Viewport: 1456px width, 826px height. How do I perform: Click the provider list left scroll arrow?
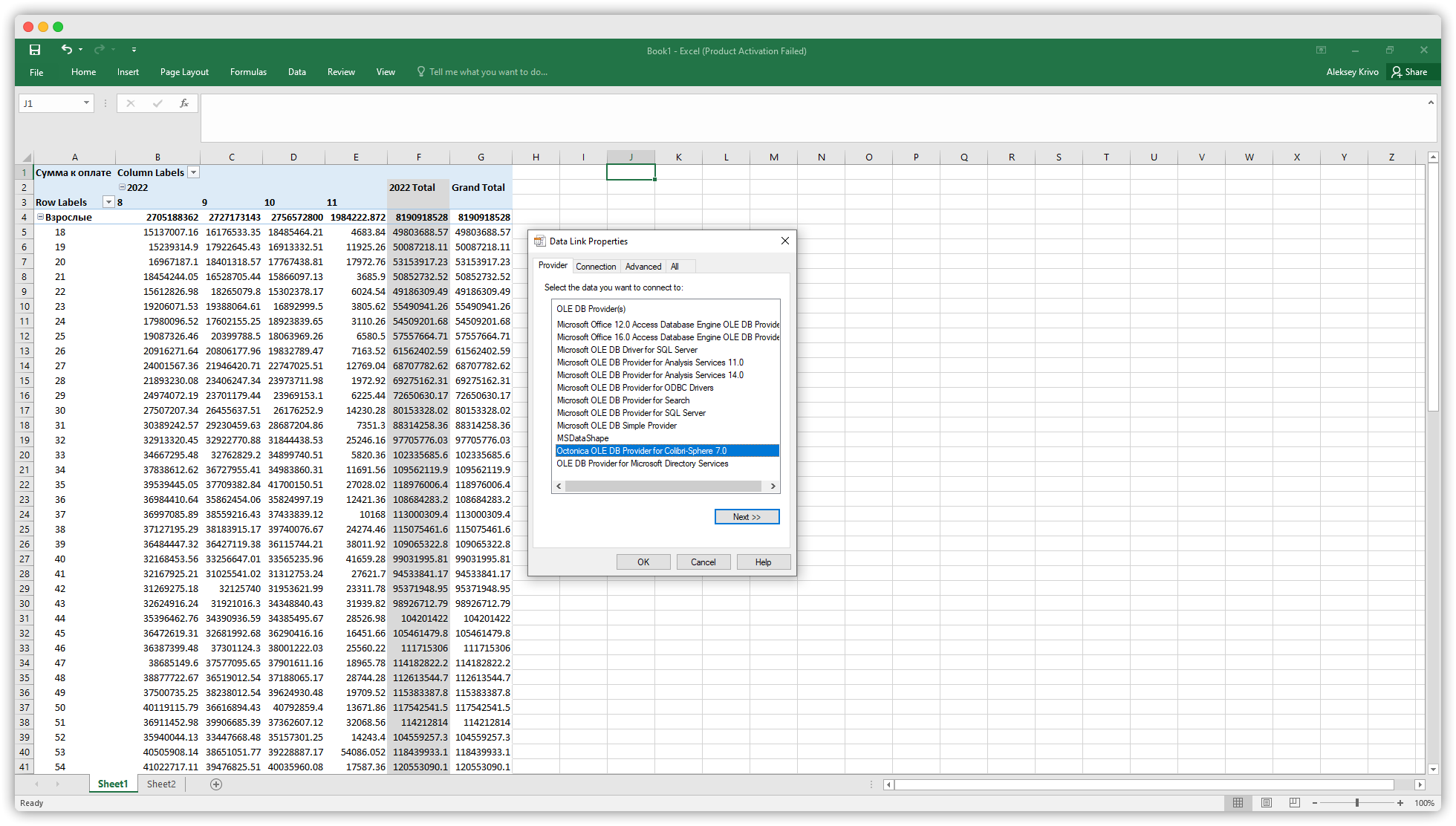point(559,487)
